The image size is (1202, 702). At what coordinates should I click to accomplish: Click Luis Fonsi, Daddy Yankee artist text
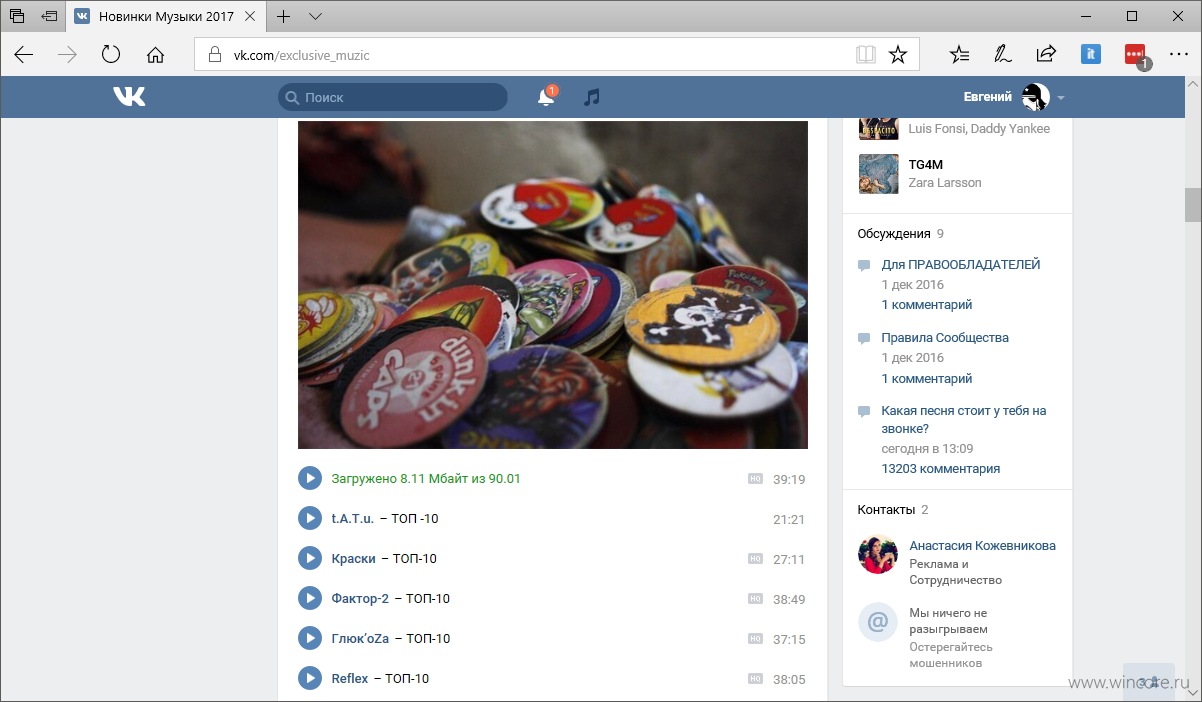[979, 129]
